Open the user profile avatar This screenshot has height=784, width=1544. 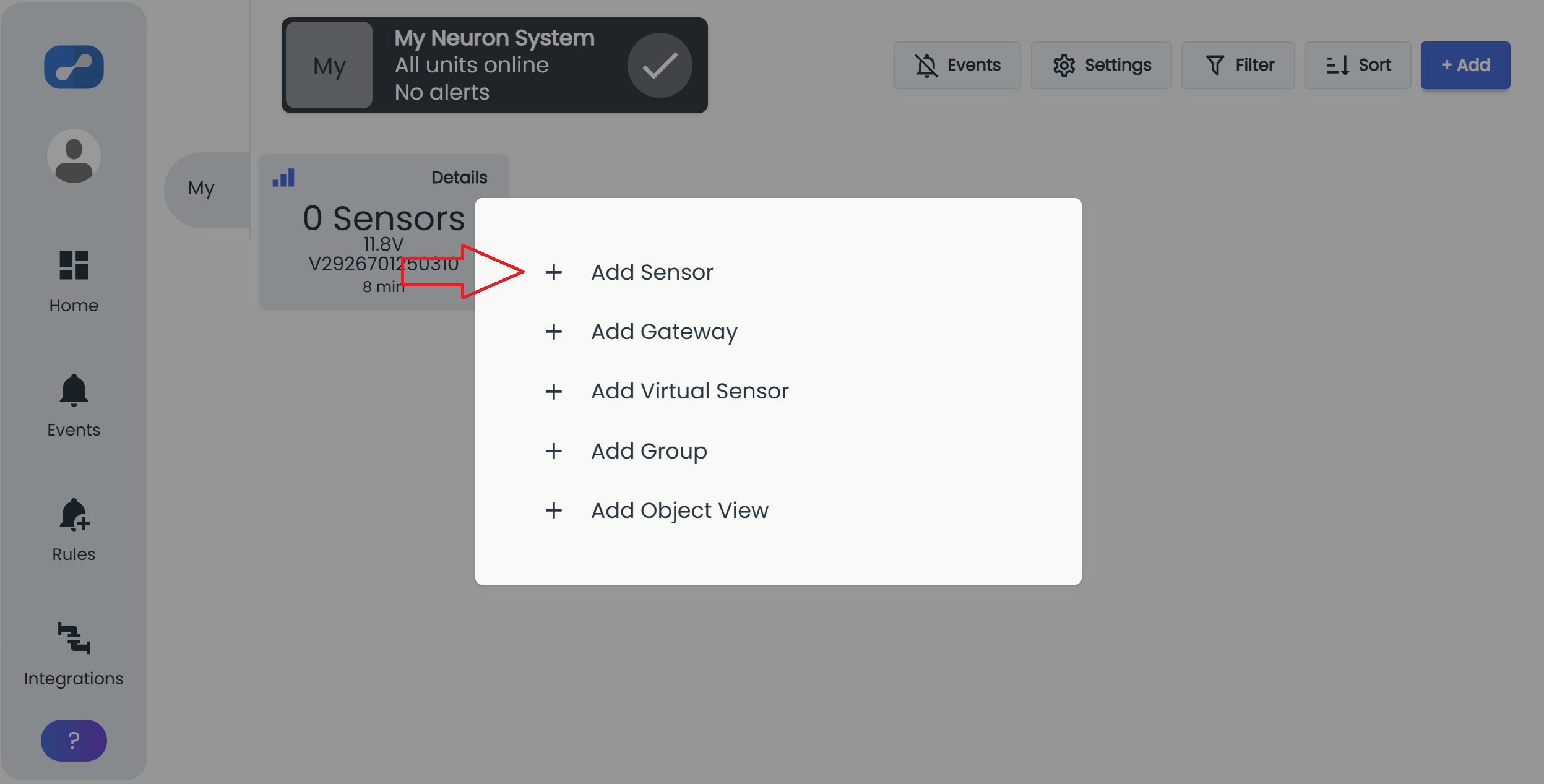tap(74, 156)
